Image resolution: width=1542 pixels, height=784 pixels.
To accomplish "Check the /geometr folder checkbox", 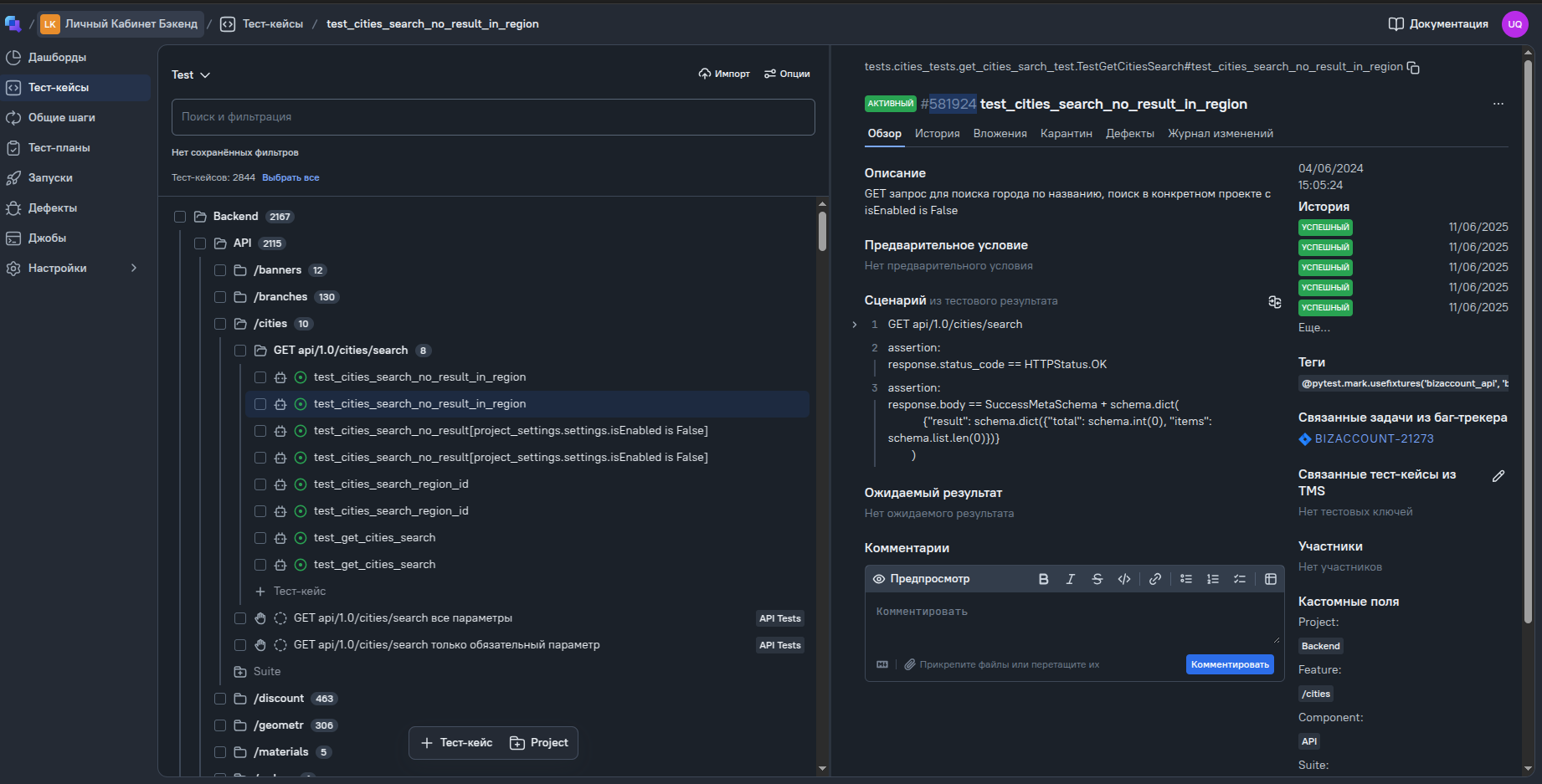I will (220, 725).
